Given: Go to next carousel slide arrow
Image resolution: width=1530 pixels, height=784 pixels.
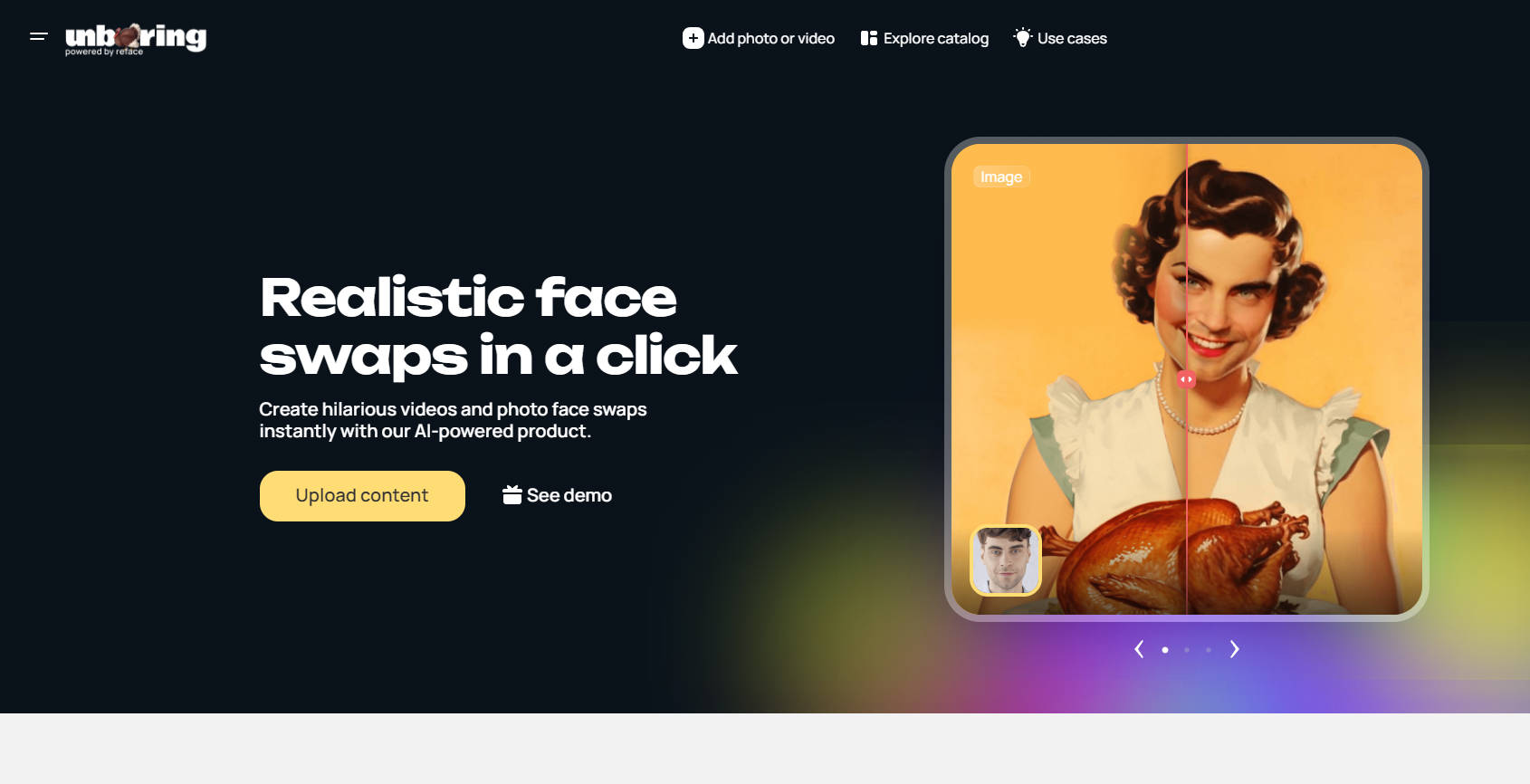Looking at the screenshot, I should 1234,649.
